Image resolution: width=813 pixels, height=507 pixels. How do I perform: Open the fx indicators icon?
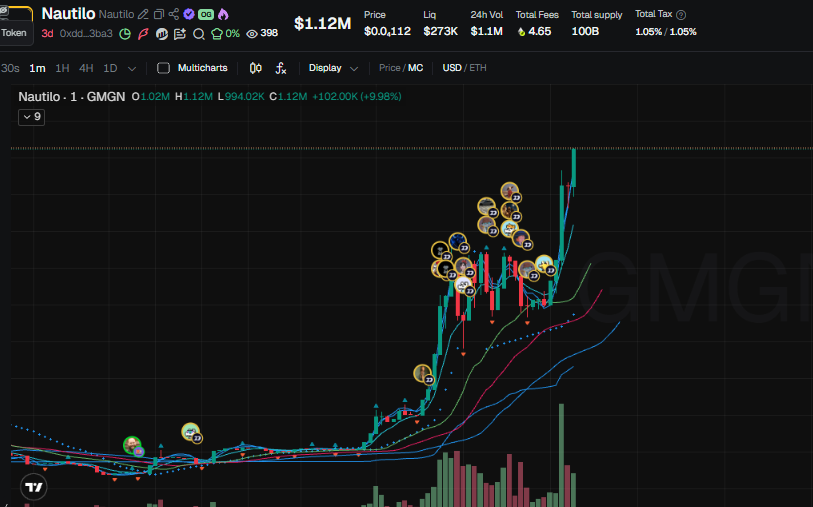tap(281, 68)
